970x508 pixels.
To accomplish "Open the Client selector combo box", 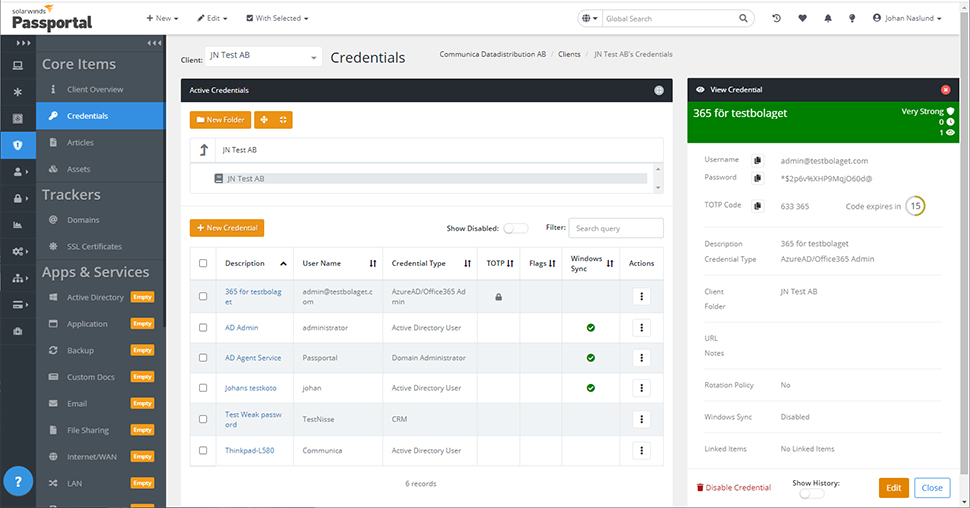I will [263, 56].
